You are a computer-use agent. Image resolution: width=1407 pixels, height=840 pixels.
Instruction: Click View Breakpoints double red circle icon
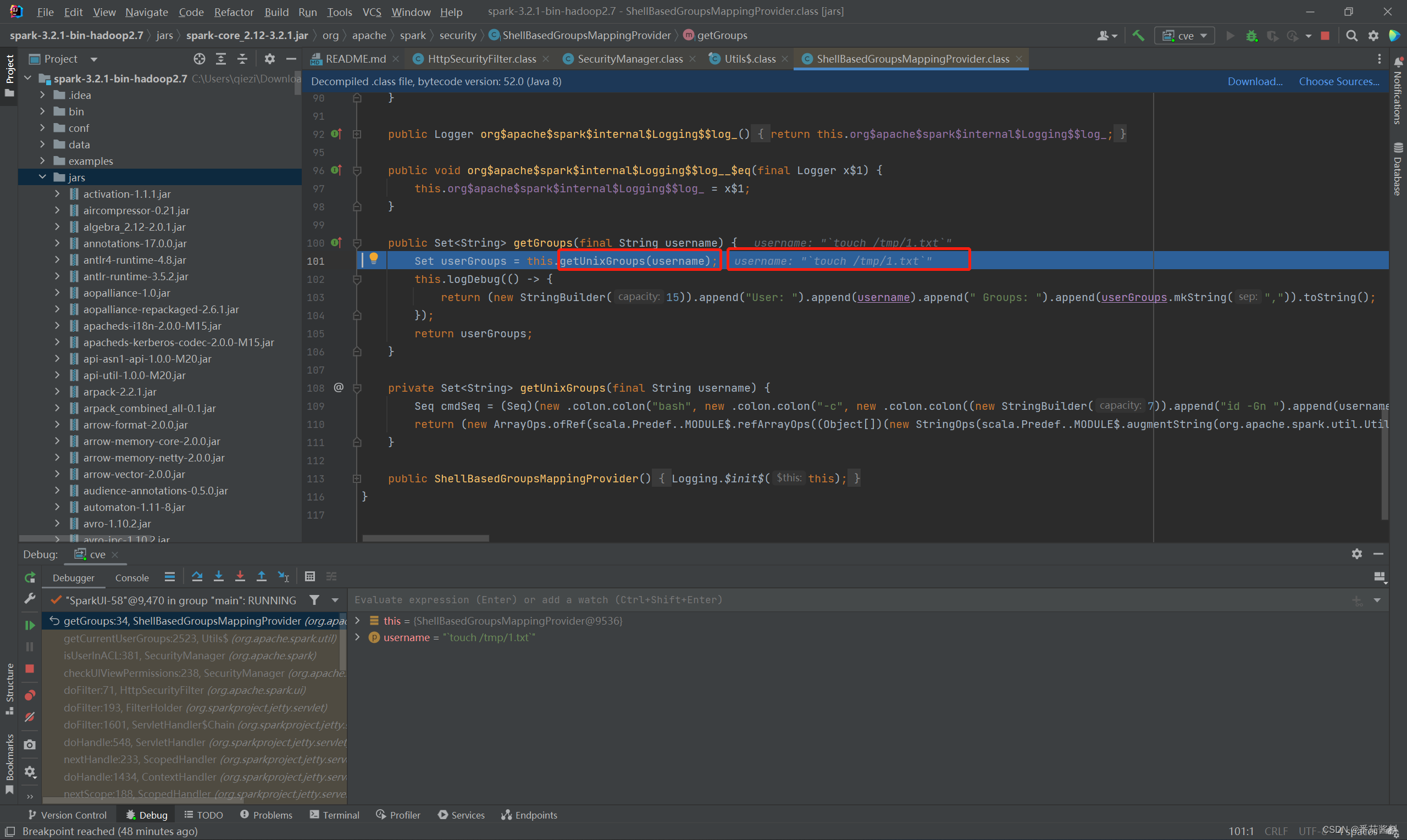pyautogui.click(x=30, y=695)
